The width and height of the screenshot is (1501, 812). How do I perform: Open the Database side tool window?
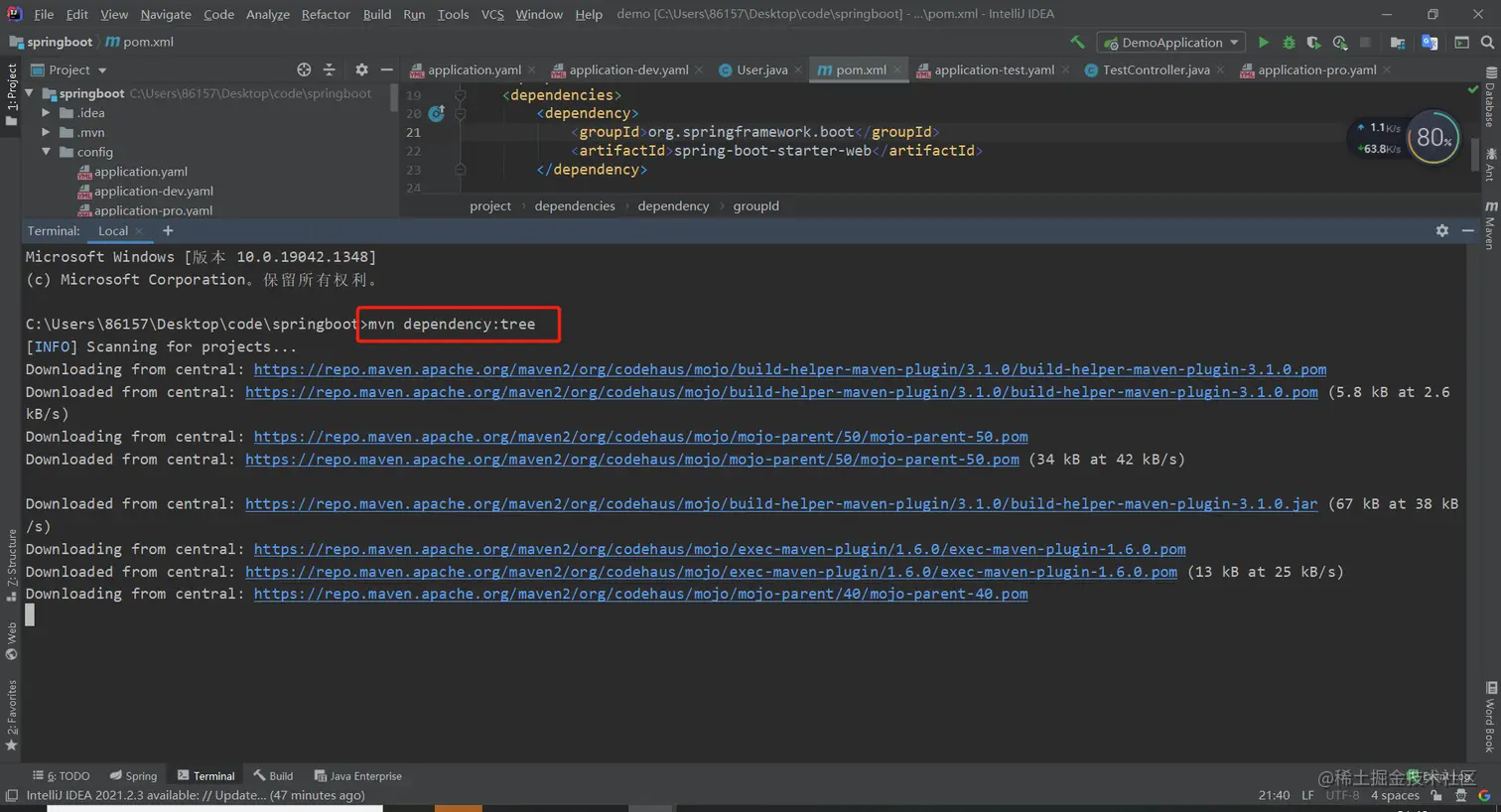click(x=1490, y=97)
